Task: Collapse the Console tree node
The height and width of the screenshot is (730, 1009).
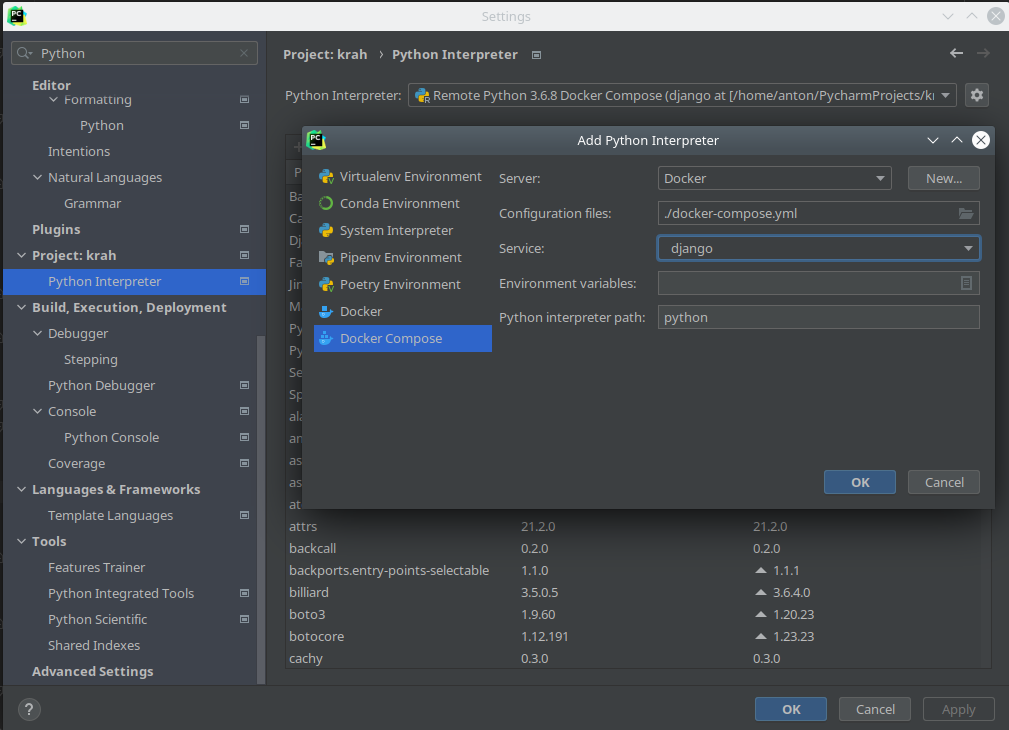Action: pos(37,411)
